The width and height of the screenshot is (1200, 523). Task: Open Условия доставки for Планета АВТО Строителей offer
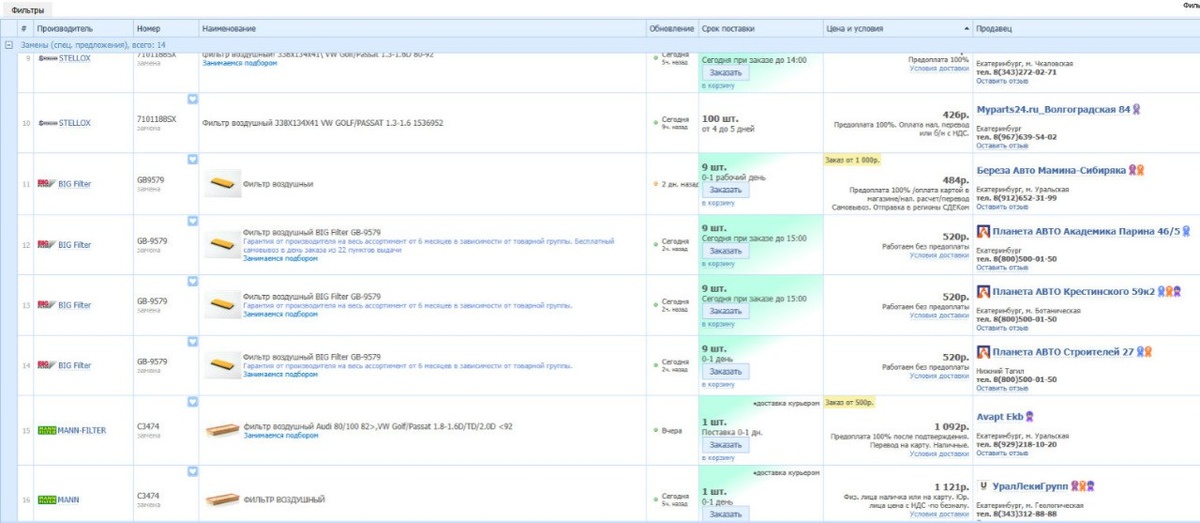tap(939, 376)
